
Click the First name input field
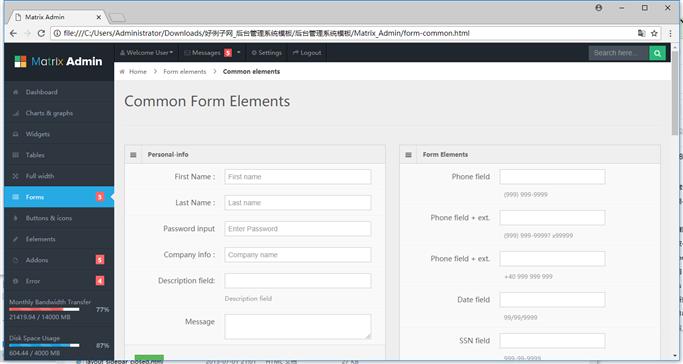tap(298, 177)
